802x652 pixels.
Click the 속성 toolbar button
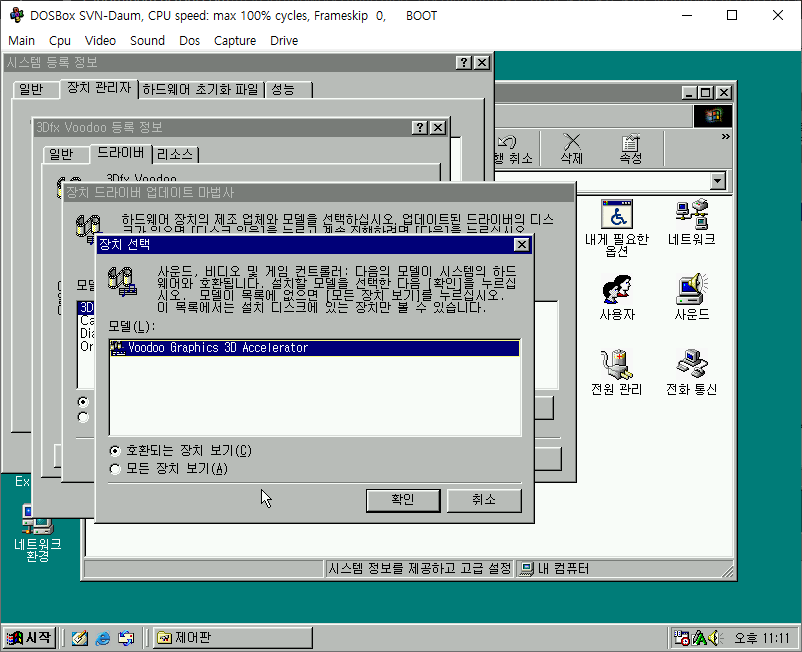coord(630,149)
